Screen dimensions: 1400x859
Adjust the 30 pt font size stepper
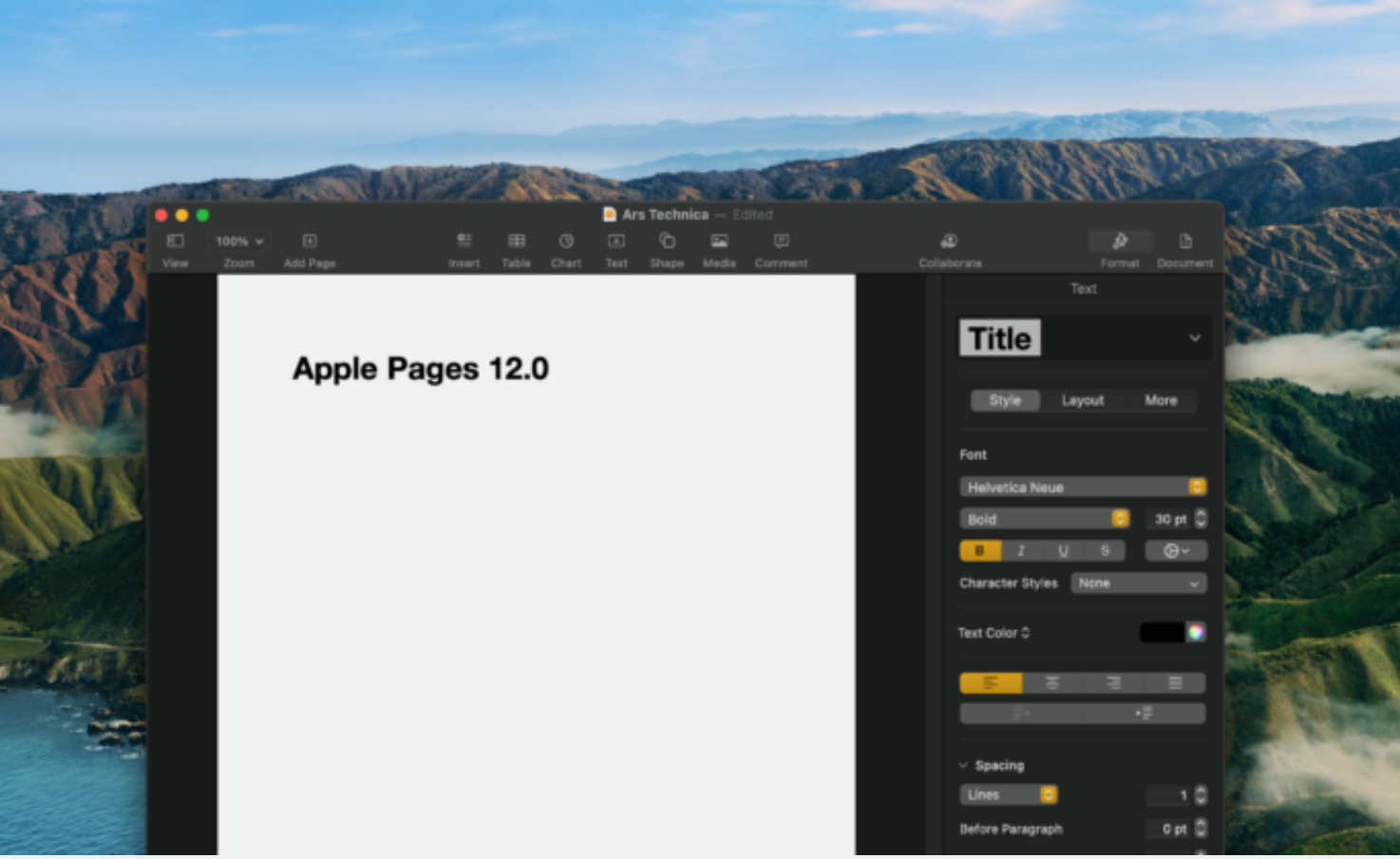[1201, 519]
